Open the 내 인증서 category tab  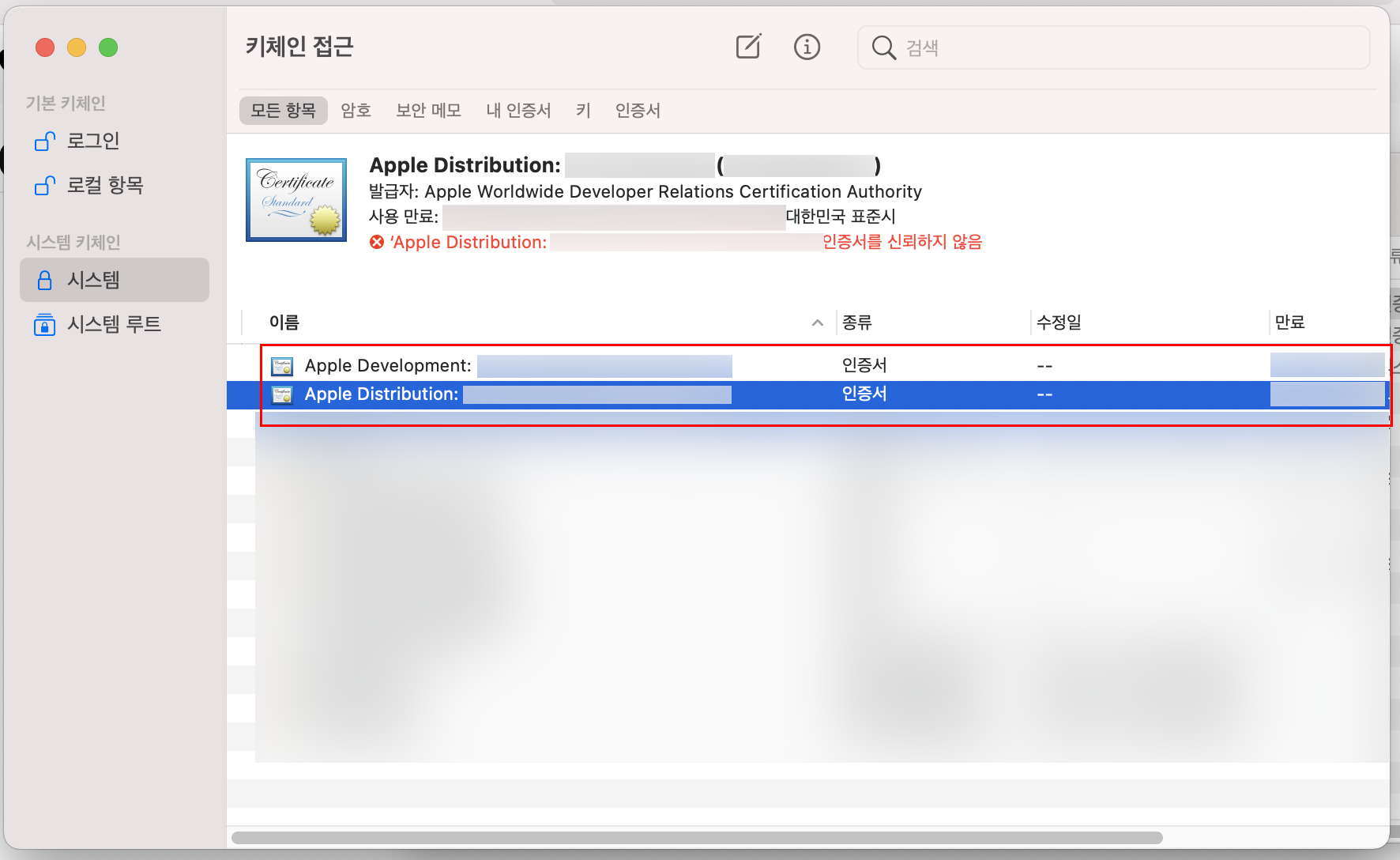pos(518,111)
